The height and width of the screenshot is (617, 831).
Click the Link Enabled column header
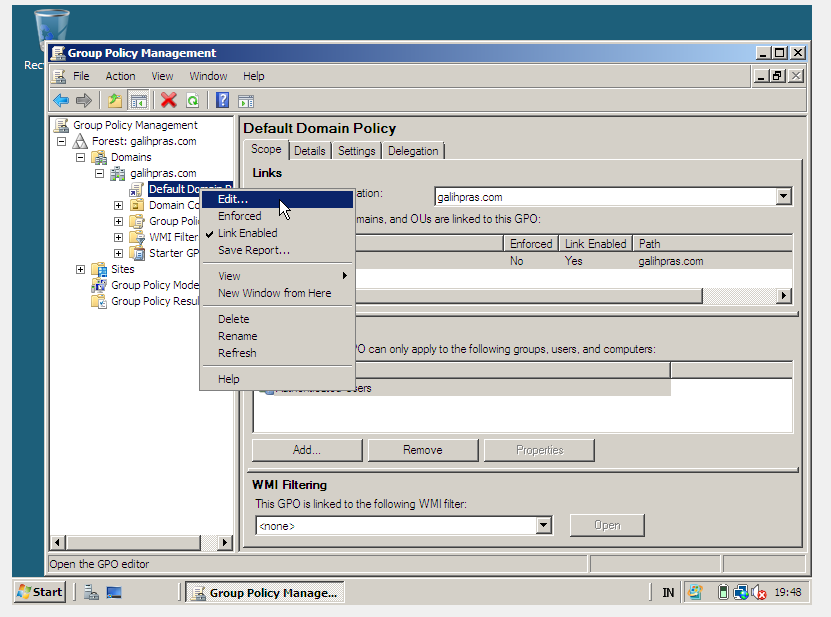coord(595,244)
